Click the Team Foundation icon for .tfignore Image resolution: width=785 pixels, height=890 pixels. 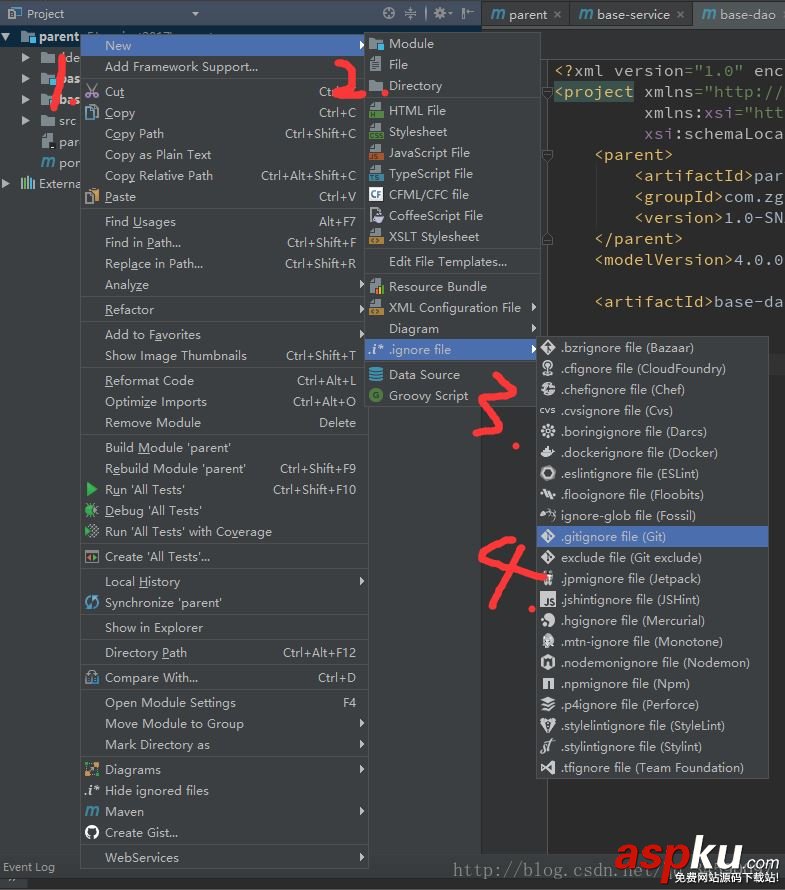pos(548,767)
